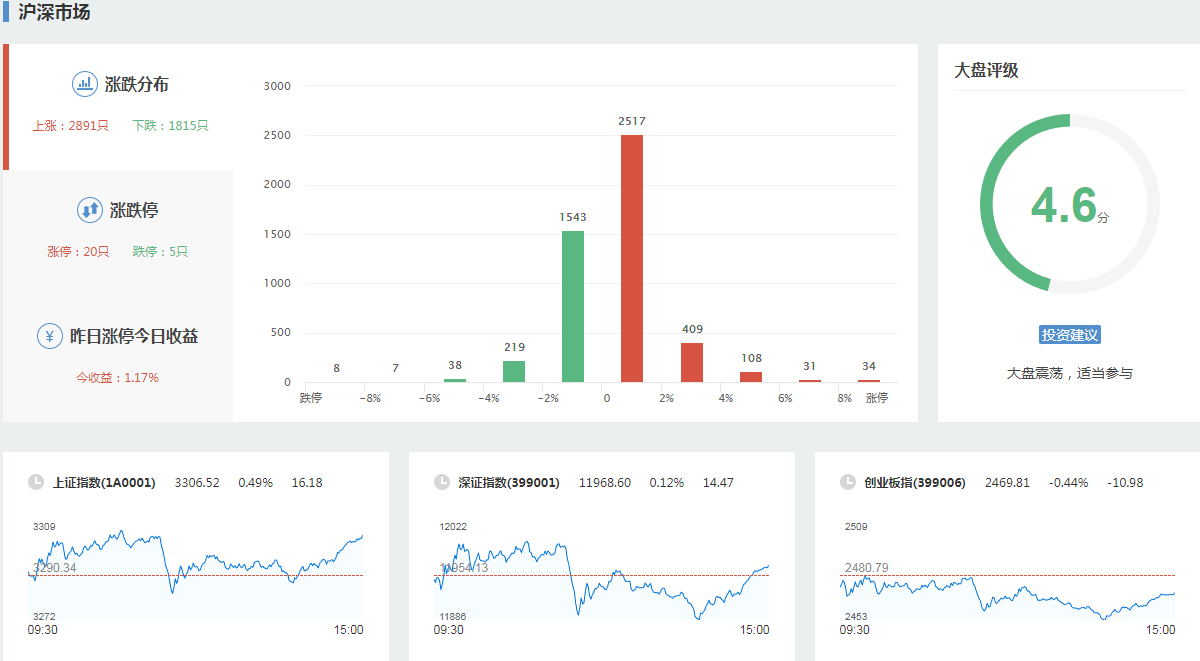
Task: Open the 昨日涨停今日收益 tab
Action: (x=133, y=337)
